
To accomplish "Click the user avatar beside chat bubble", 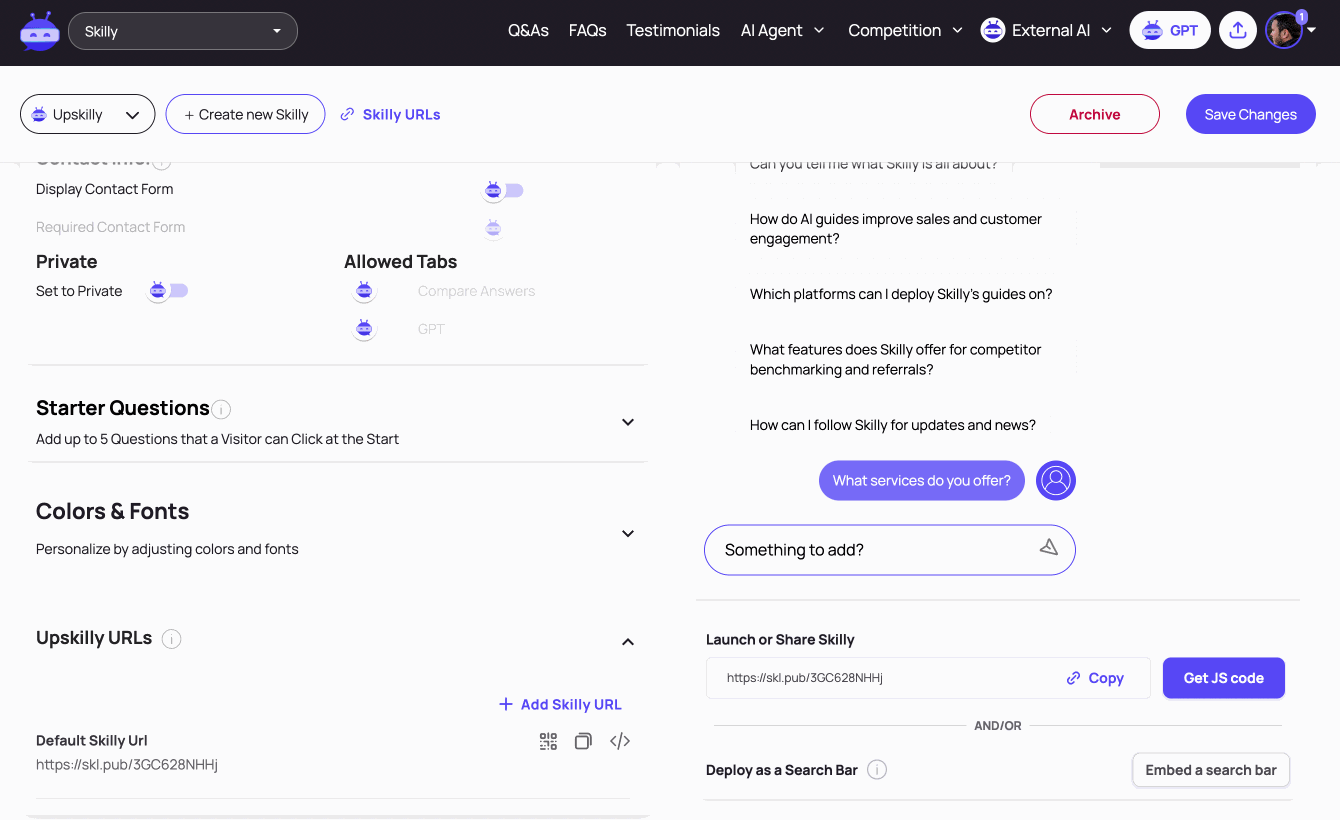I will tap(1055, 480).
